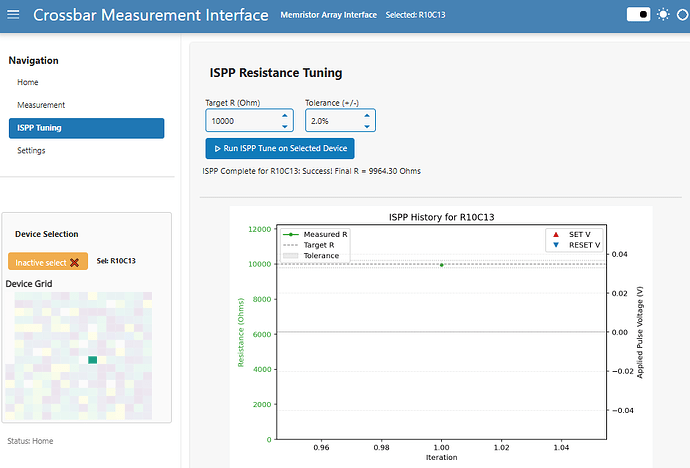Viewport: 690px width, 468px height.
Task: Click the 'Target R' legend entry
Action: point(309,245)
